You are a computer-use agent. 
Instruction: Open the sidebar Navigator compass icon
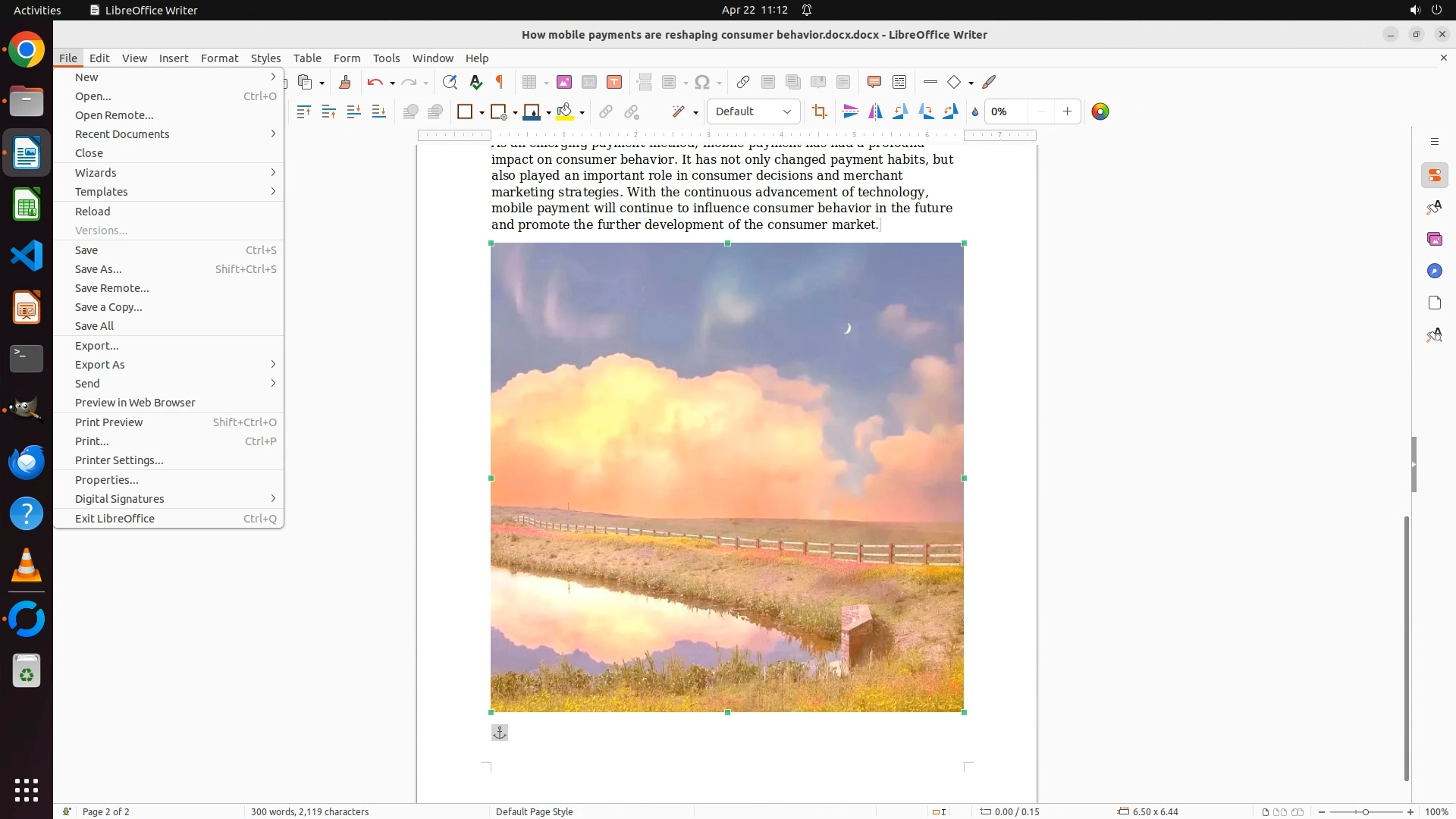[x=1434, y=271]
